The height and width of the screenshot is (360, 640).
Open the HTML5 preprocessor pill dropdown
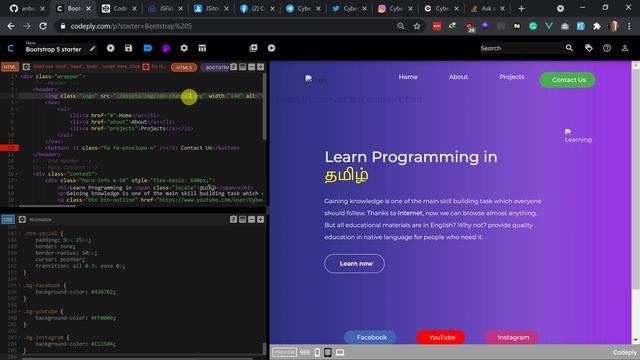coord(184,67)
